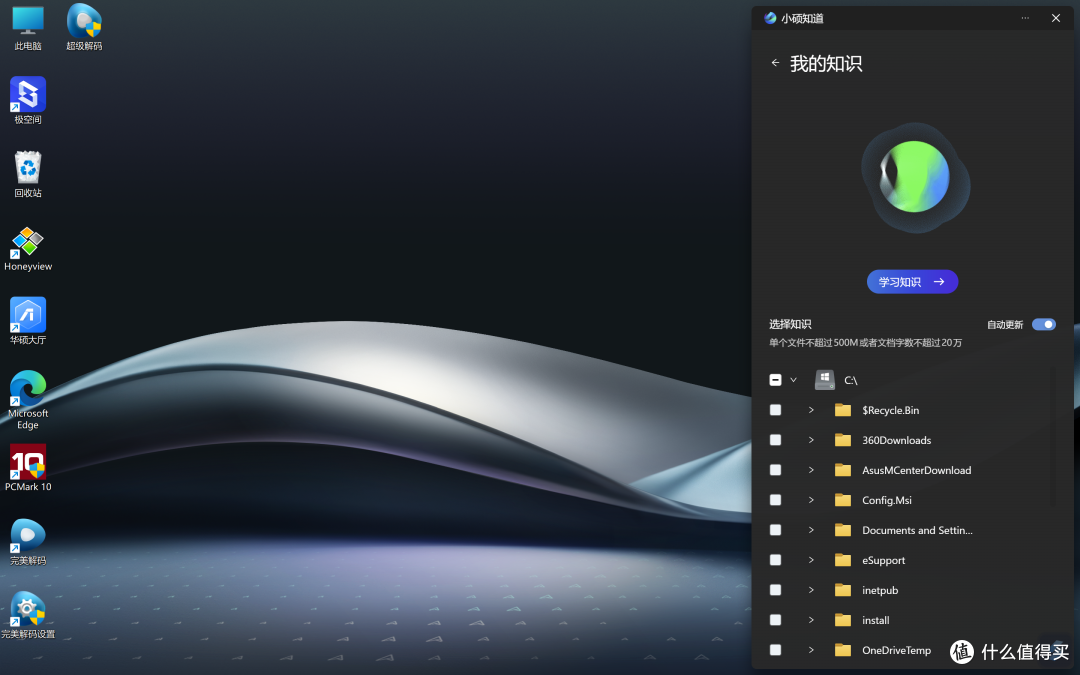
Task: Click the AsusMCenterDownload folder icon
Action: pyautogui.click(x=842, y=470)
